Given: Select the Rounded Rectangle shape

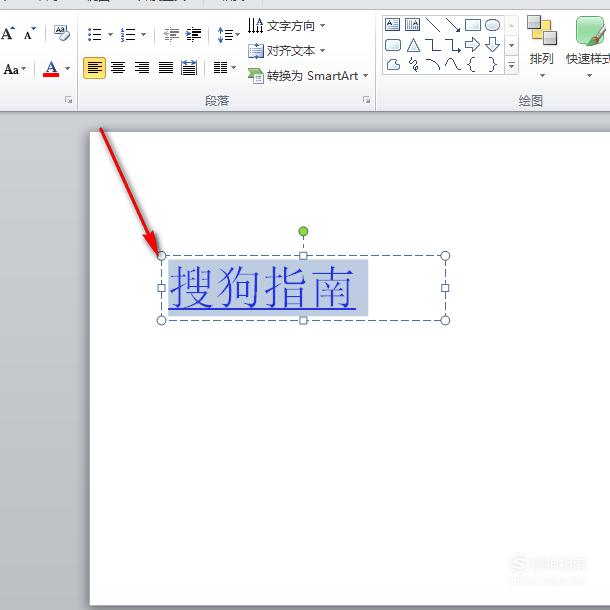Looking at the screenshot, I should [393, 45].
